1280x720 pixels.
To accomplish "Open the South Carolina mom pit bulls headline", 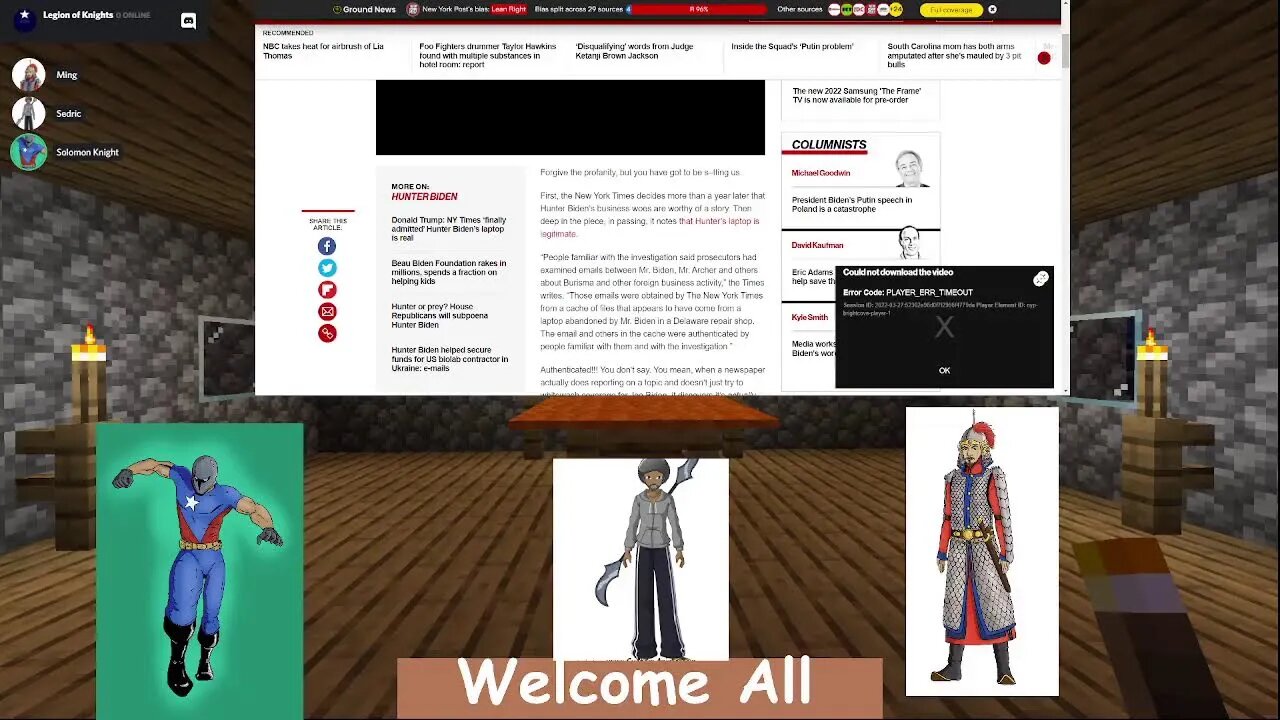I will coord(954,55).
